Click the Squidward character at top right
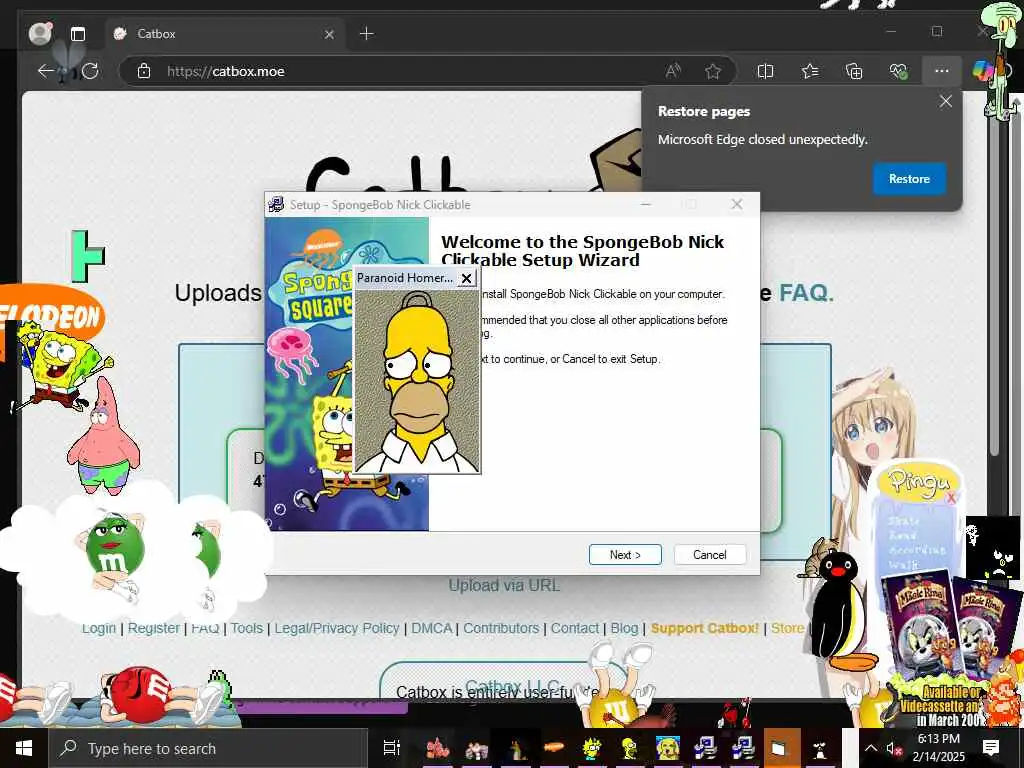 pos(1002,62)
